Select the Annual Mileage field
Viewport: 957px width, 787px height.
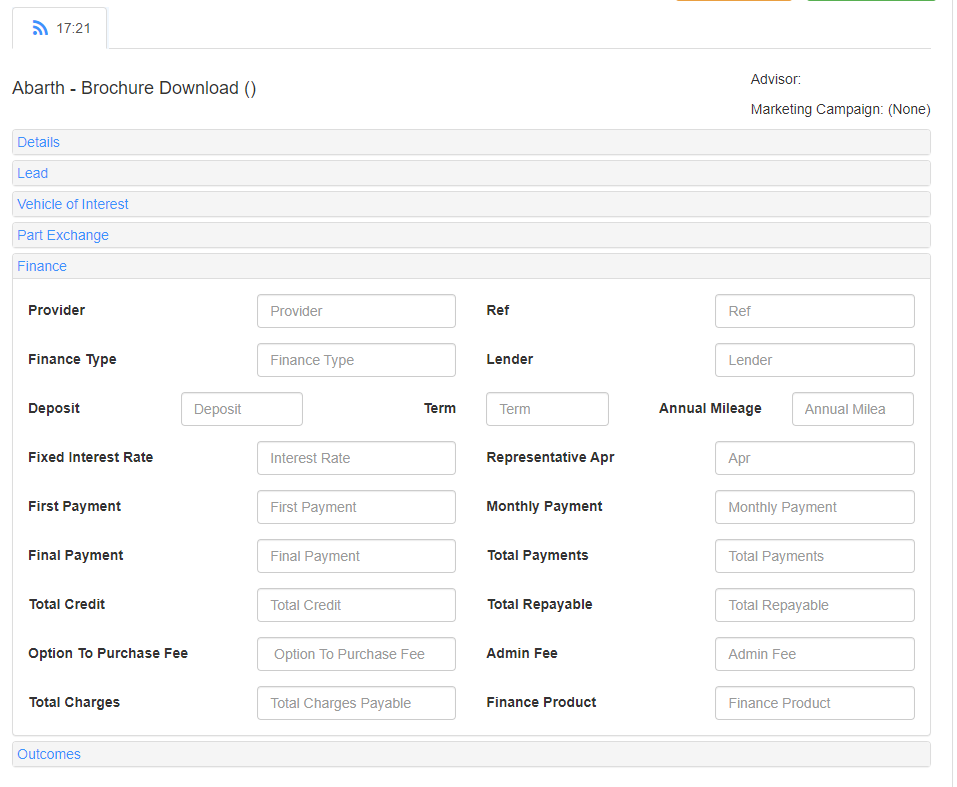(853, 409)
